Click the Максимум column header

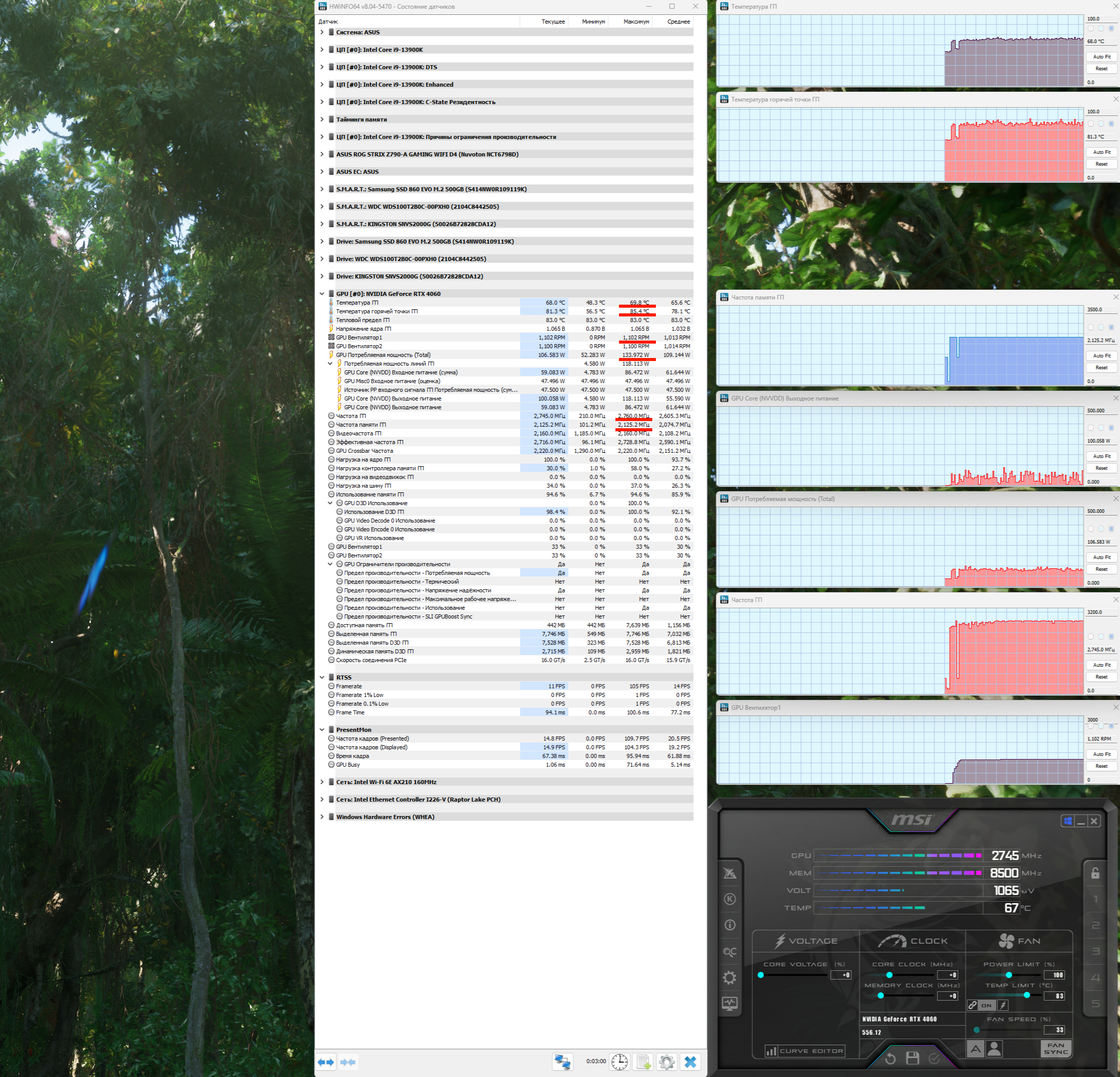coord(635,22)
